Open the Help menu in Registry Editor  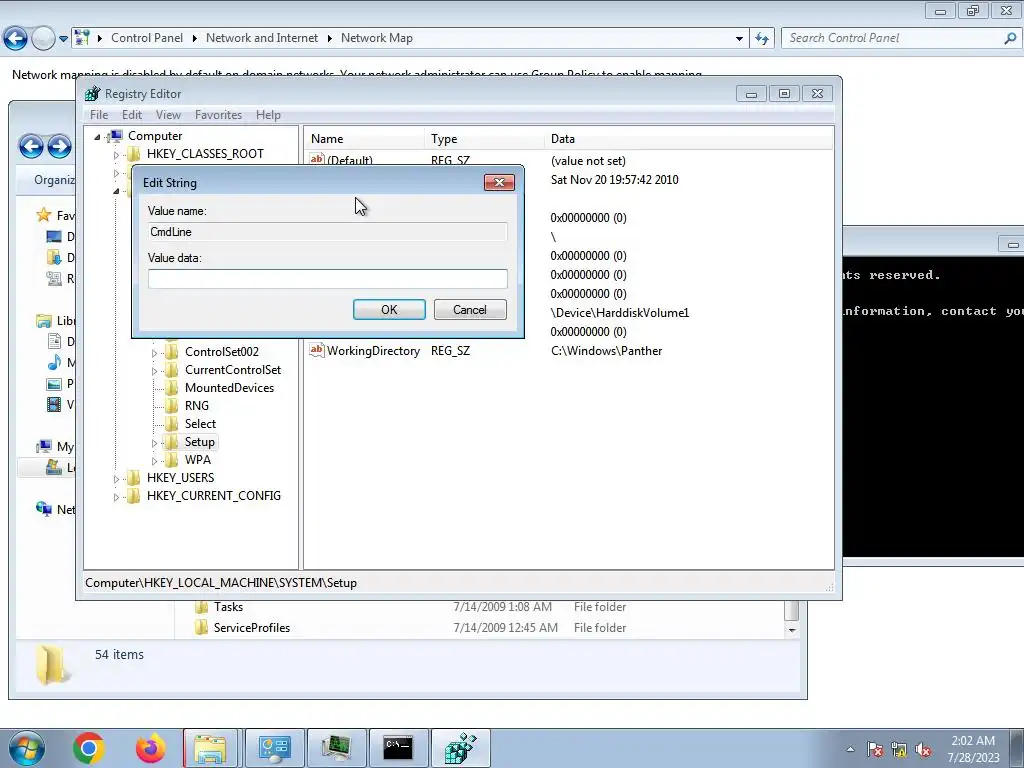pos(268,115)
